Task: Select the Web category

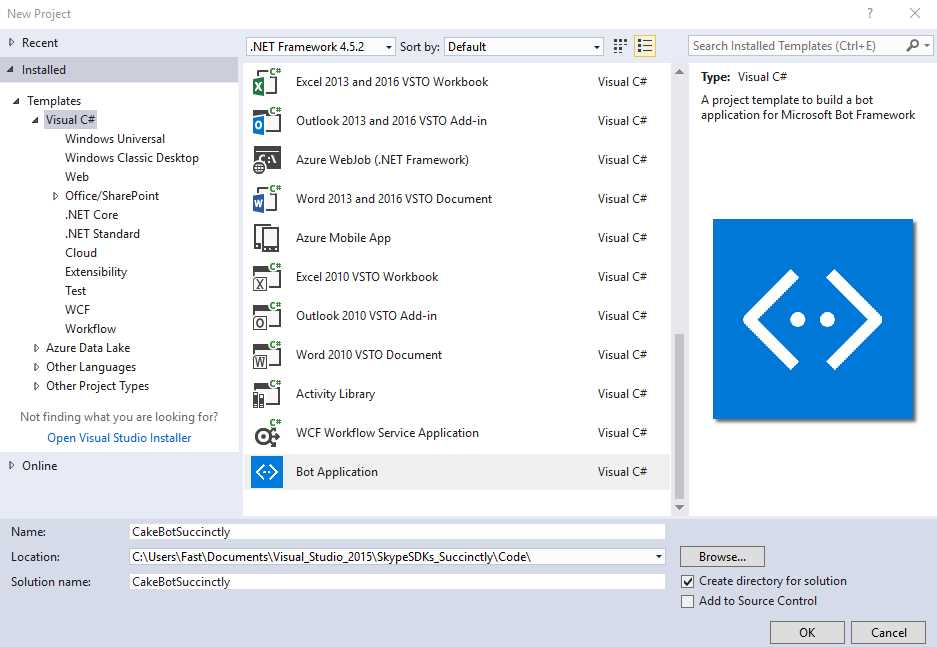Action: click(x=76, y=177)
